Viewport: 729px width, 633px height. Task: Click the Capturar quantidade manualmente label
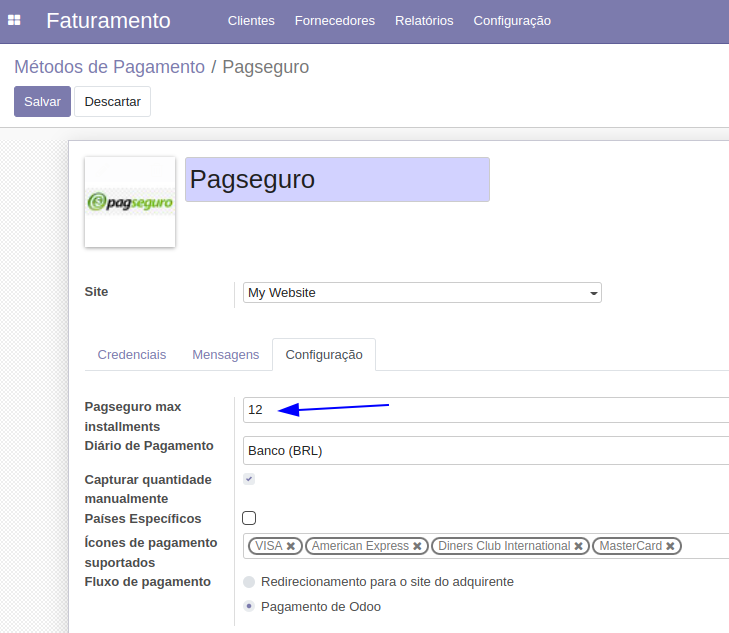click(x=148, y=489)
